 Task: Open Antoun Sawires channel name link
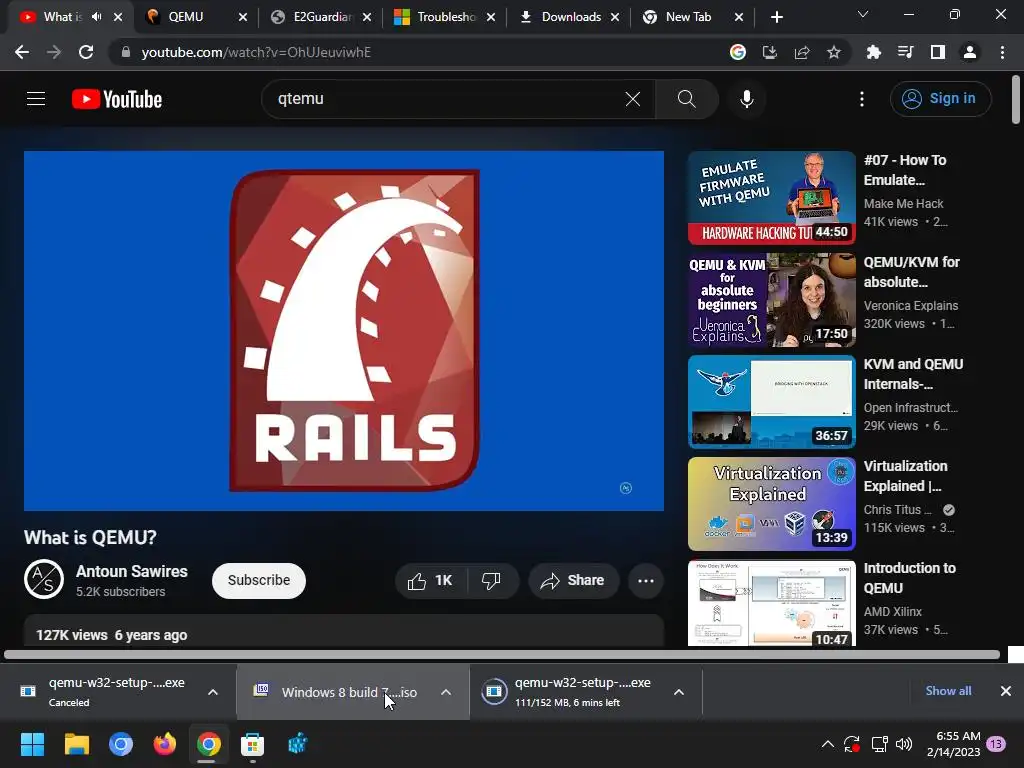click(x=131, y=571)
